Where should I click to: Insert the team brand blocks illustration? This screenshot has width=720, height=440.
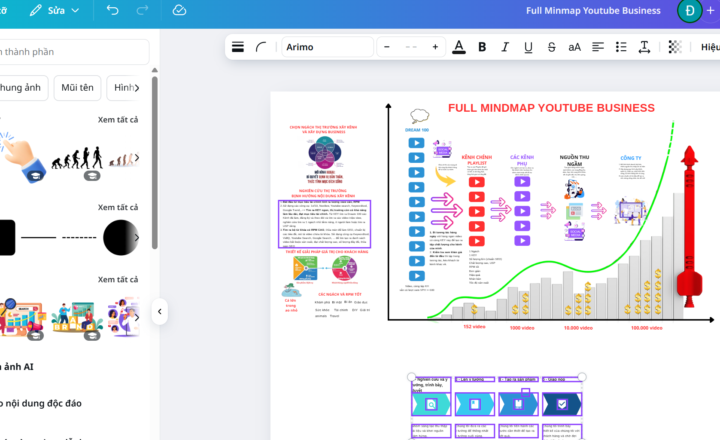pos(77,317)
